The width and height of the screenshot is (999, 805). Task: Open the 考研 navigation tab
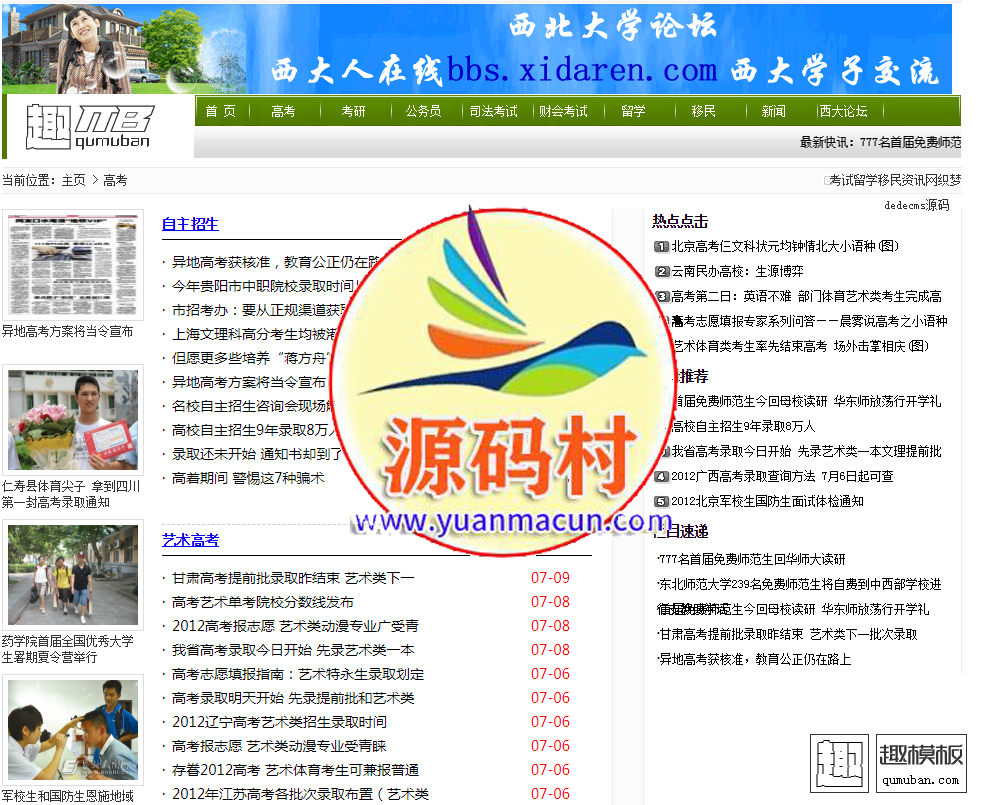pos(353,111)
